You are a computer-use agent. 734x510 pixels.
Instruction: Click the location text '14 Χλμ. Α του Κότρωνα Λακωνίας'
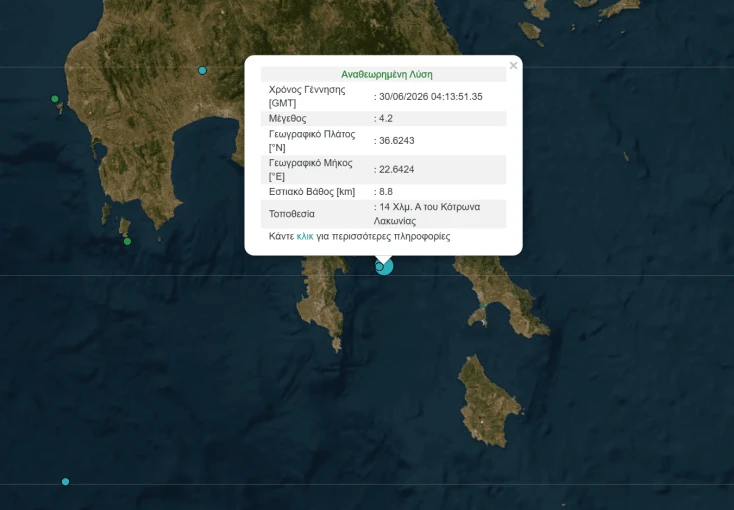pyautogui.click(x=427, y=214)
